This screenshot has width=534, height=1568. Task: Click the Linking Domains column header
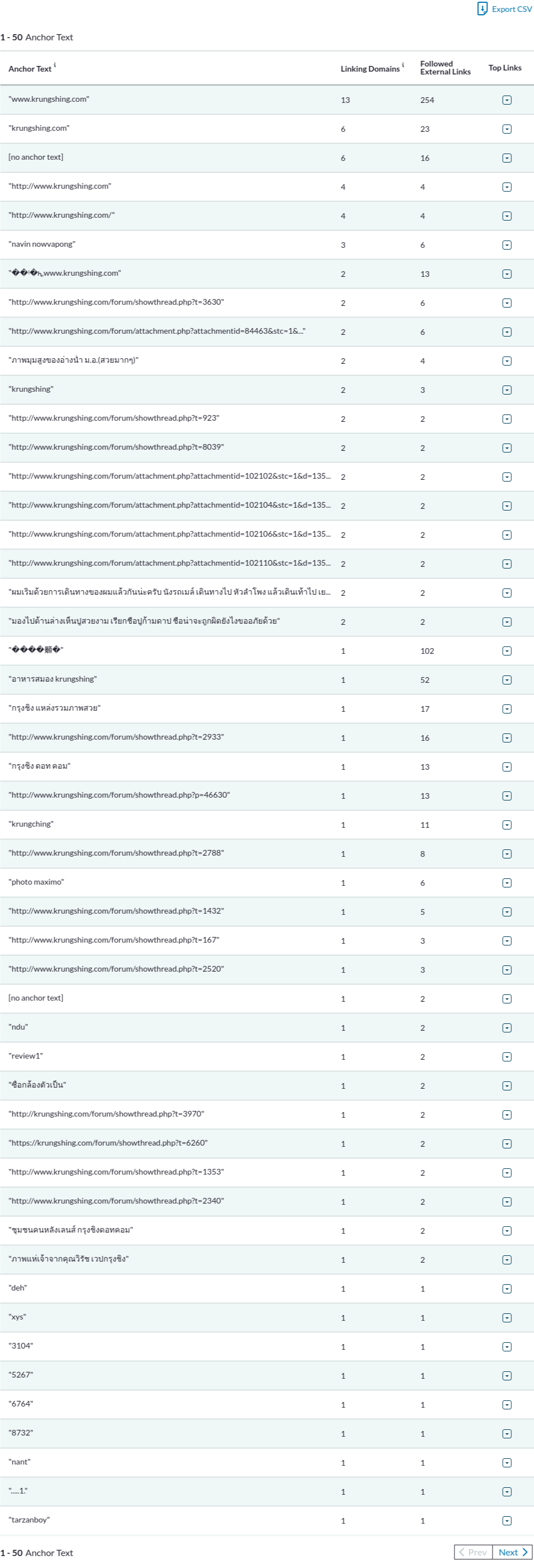[370, 69]
